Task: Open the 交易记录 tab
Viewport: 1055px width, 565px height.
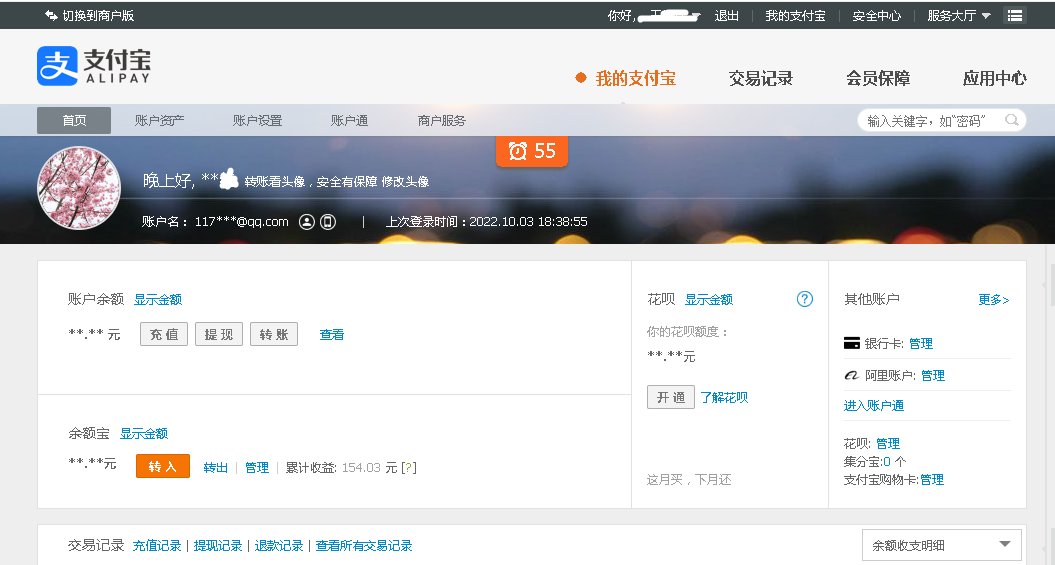Action: (760, 78)
